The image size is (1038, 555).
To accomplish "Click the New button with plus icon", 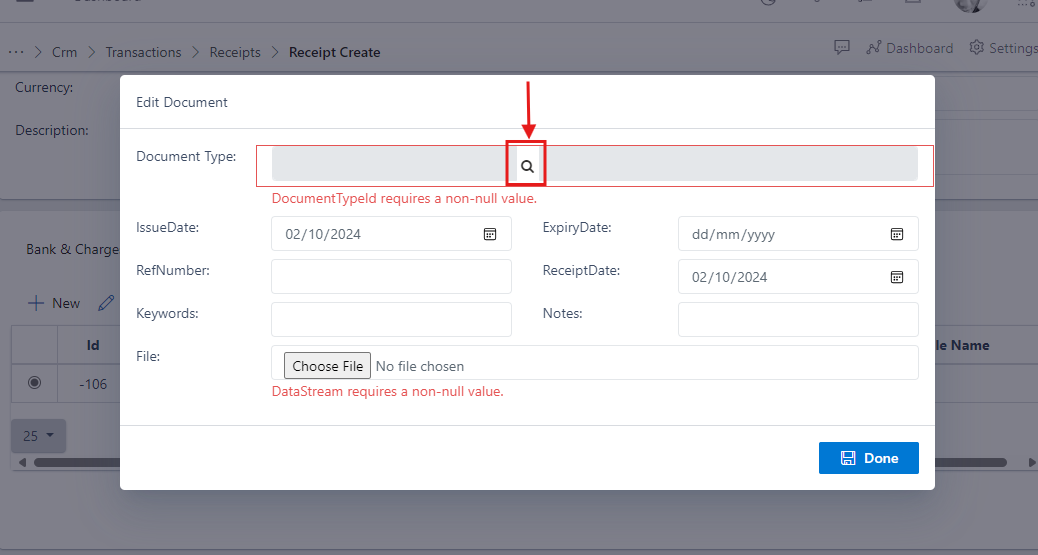I will pyautogui.click(x=54, y=303).
